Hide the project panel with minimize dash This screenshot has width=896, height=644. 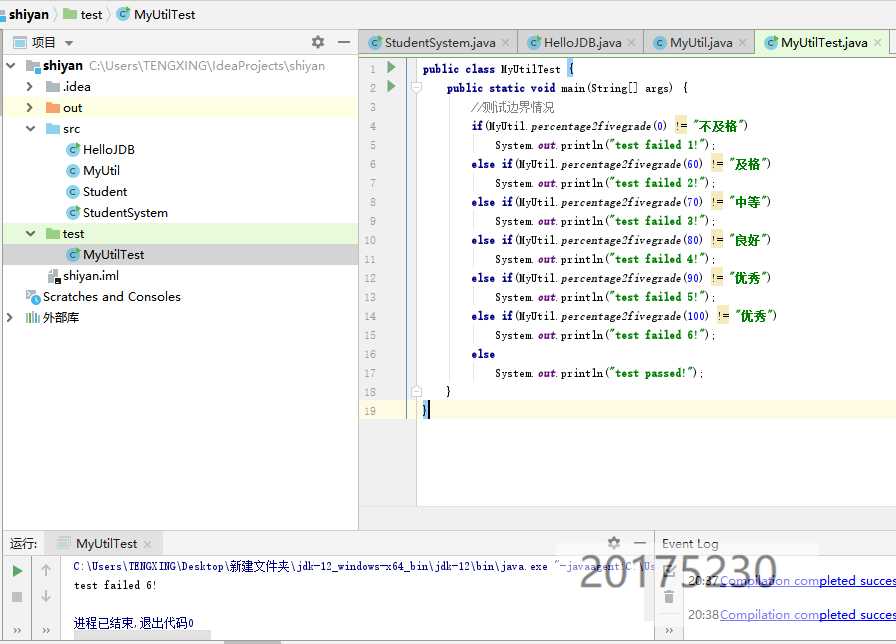coord(343,42)
